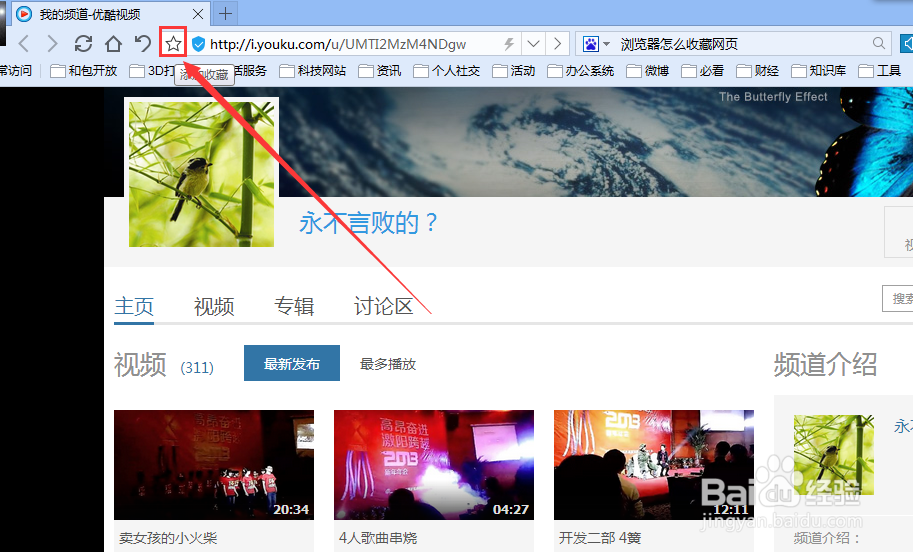Open the 4人歌曲串烧 video title

pos(378,538)
